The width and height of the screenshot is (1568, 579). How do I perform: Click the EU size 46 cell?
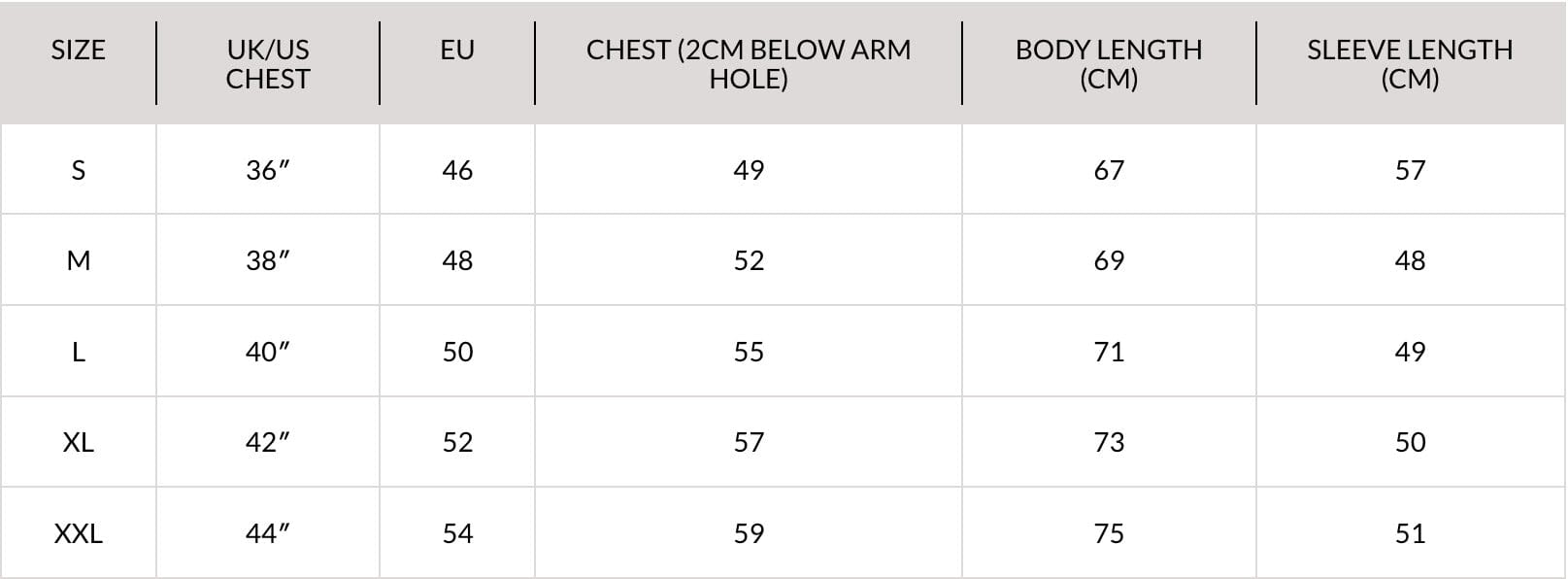pyautogui.click(x=457, y=170)
